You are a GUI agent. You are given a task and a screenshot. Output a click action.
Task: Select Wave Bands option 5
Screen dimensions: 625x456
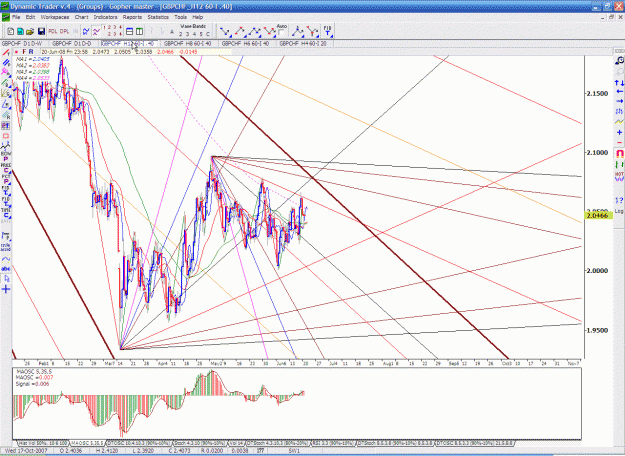point(201,34)
